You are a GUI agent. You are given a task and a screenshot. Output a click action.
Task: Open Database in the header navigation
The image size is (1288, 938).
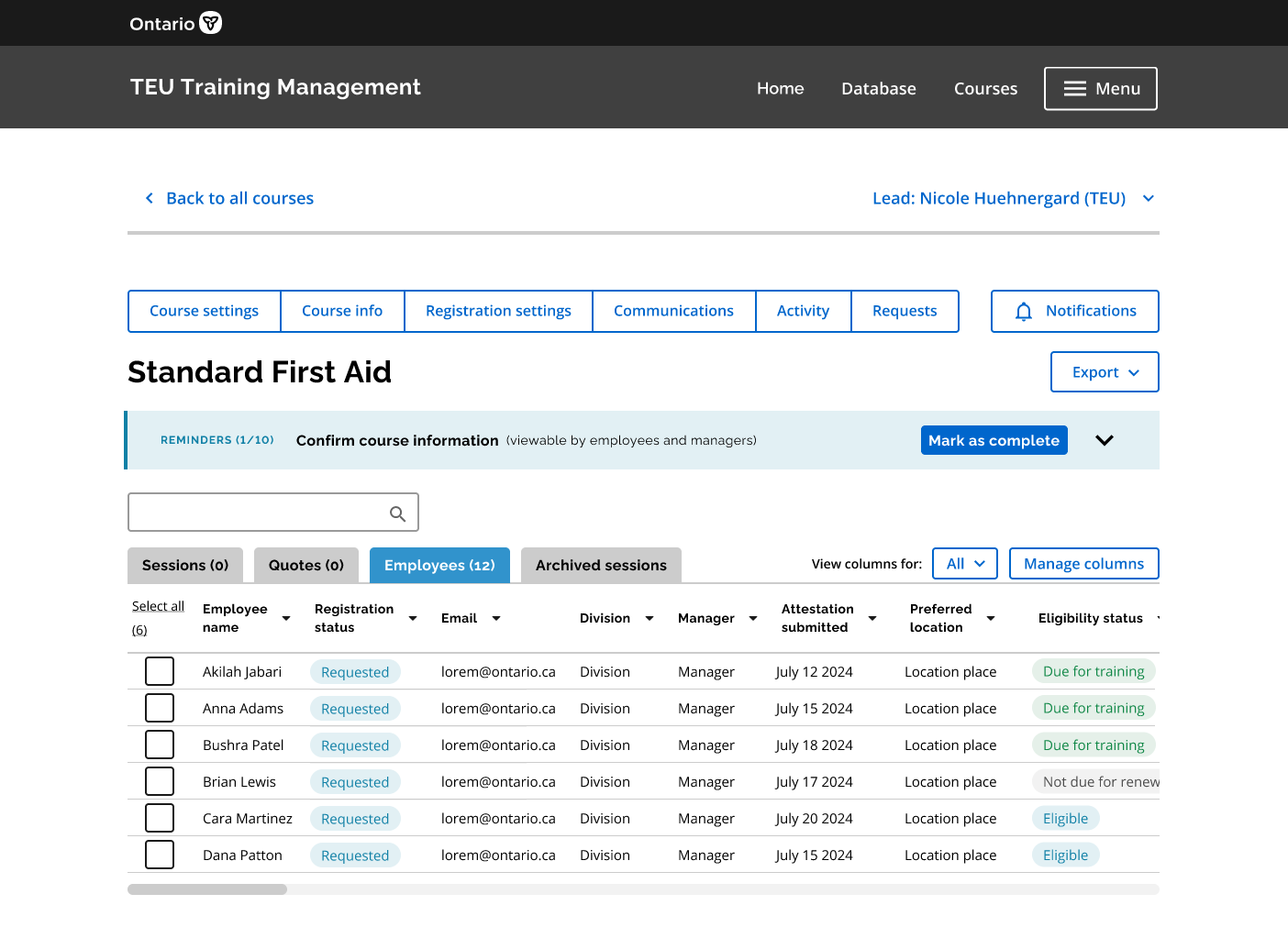(x=879, y=89)
